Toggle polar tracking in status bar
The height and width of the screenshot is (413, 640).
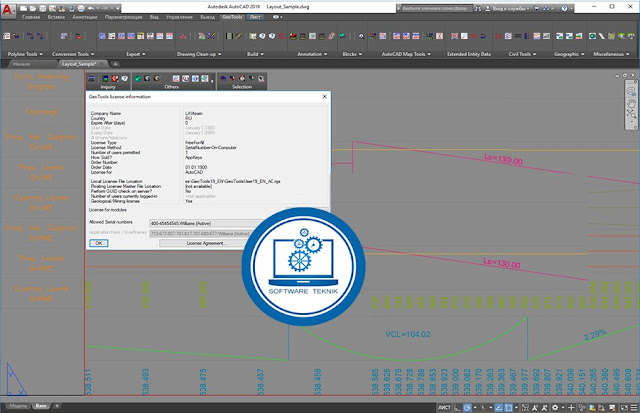coord(468,407)
